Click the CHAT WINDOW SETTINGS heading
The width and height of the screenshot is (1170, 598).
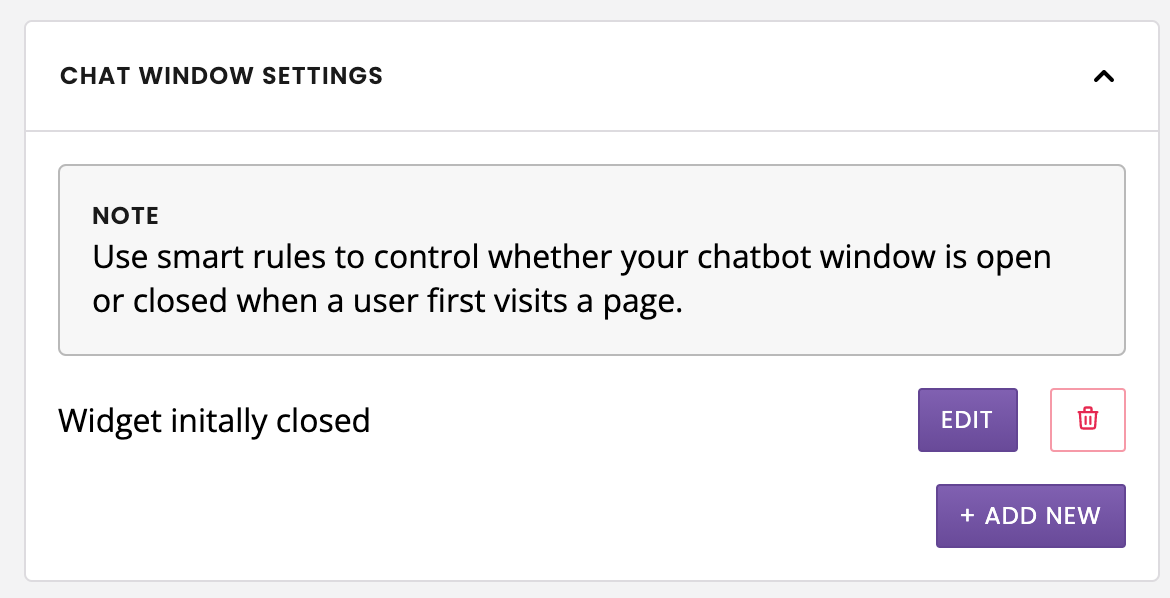point(222,75)
